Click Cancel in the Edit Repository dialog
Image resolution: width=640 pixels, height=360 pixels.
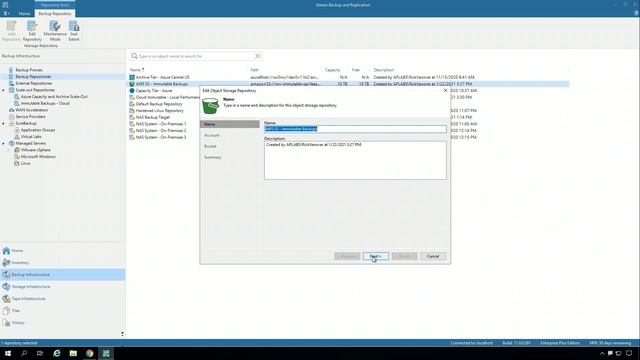(433, 256)
